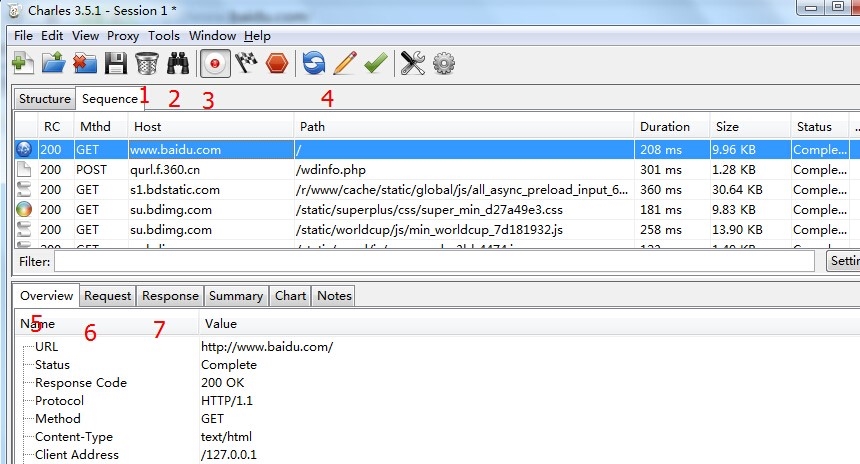The width and height of the screenshot is (860, 464).
Task: Open the Window menu
Action: (212, 36)
